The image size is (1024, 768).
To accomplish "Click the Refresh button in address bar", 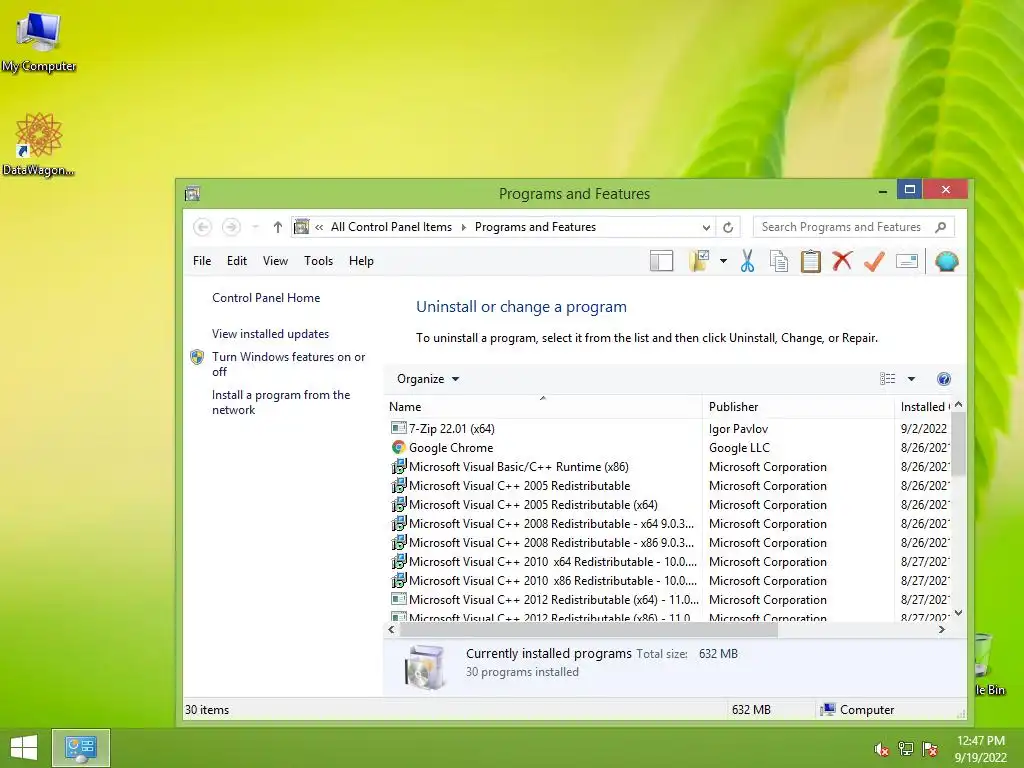I will click(728, 227).
